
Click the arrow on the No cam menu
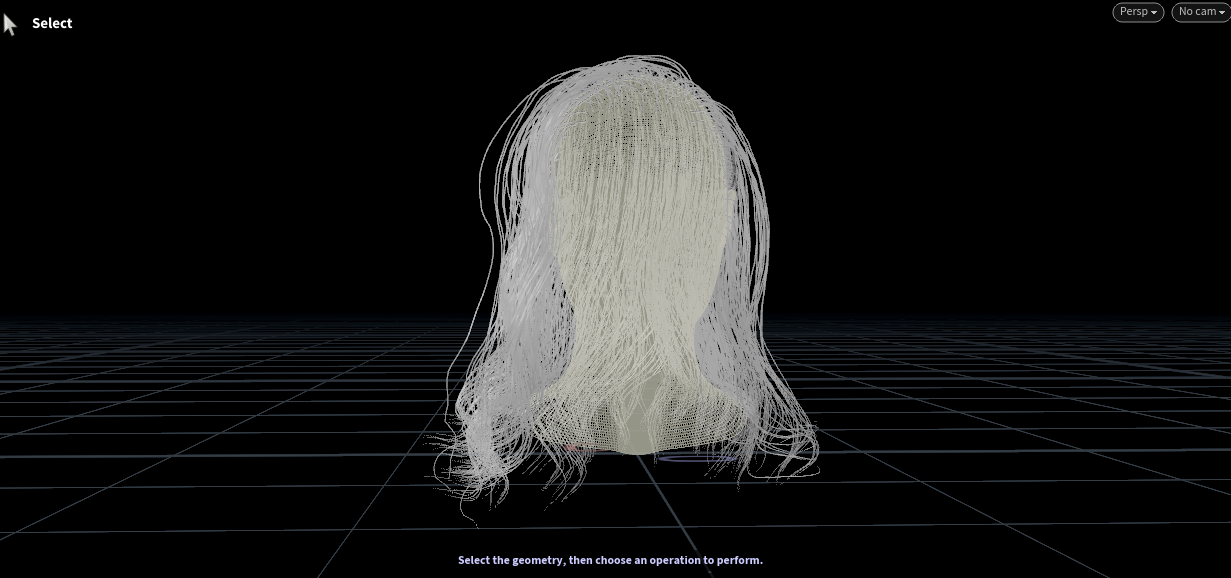(x=1221, y=13)
